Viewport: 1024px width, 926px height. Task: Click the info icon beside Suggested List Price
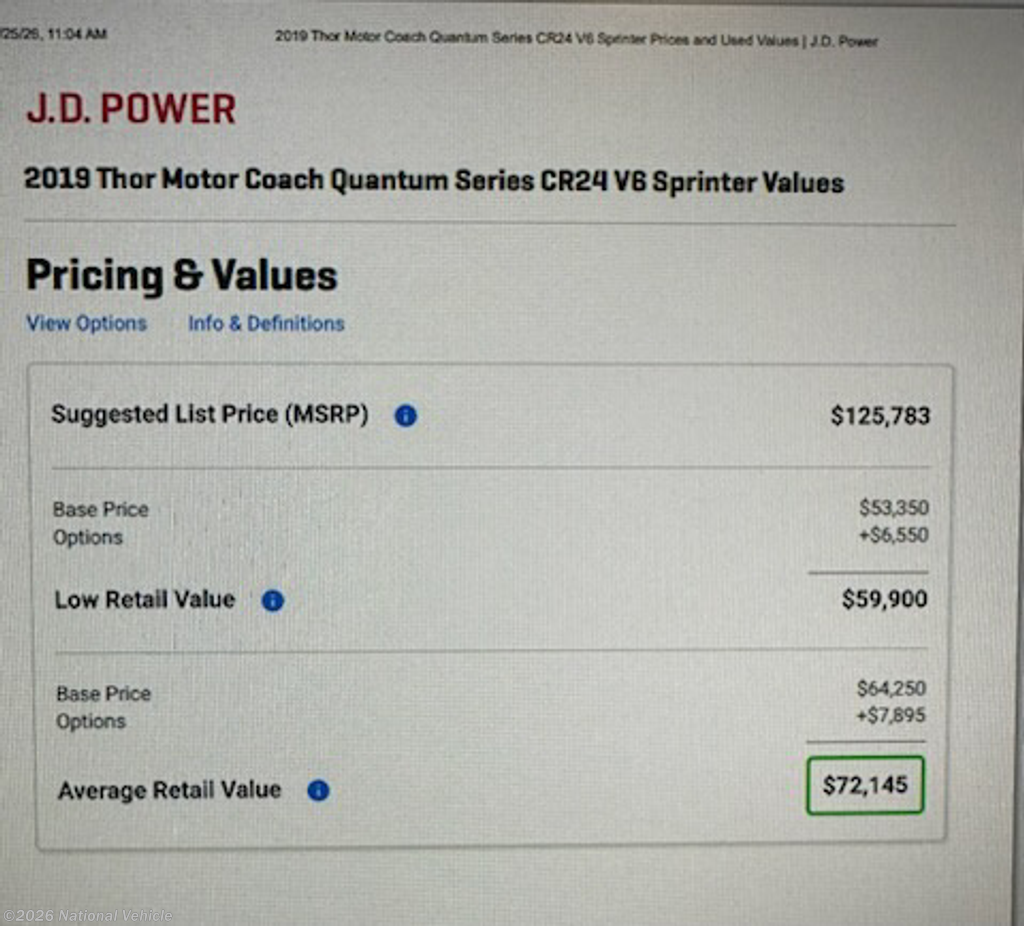[x=405, y=416]
